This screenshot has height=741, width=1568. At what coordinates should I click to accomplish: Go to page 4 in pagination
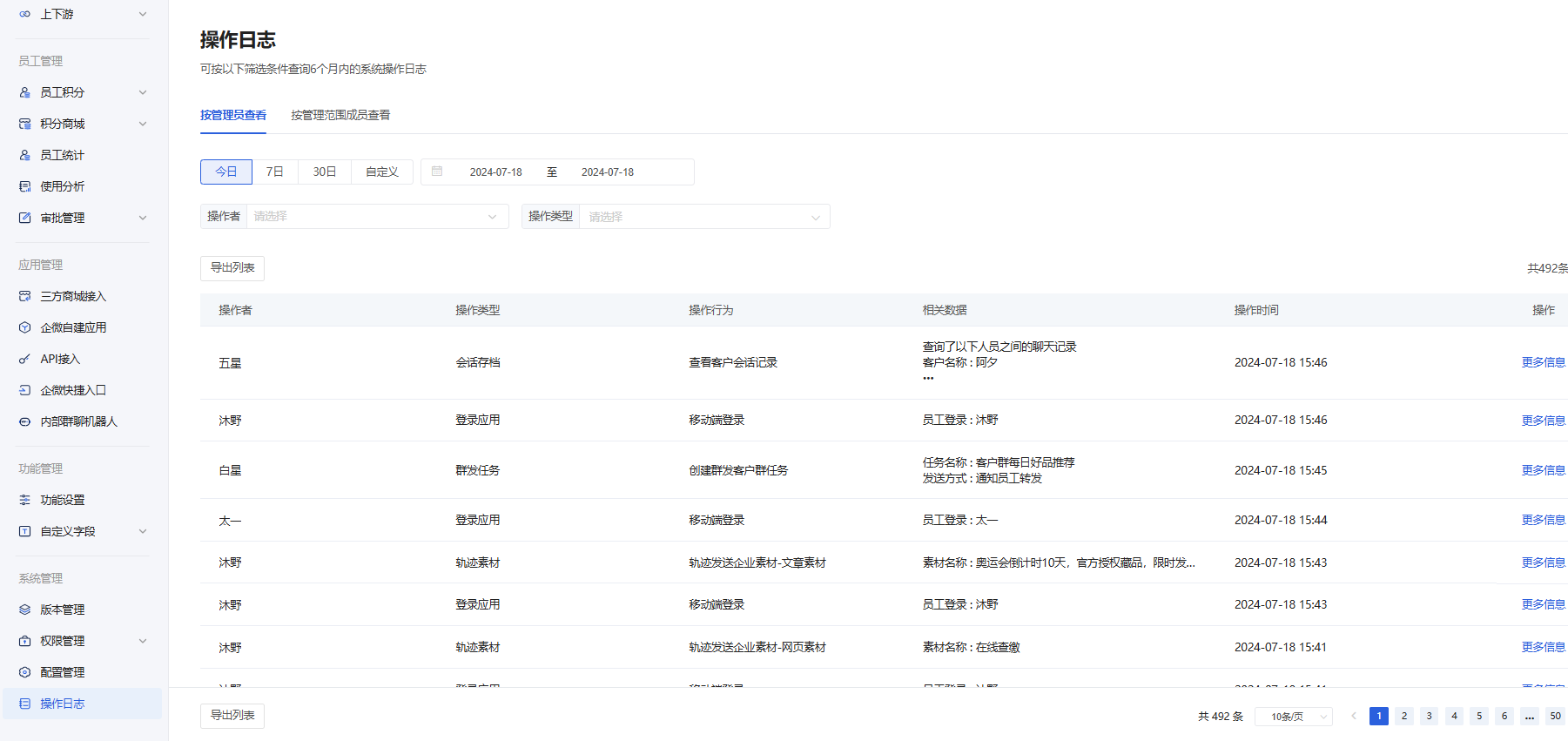pos(1454,716)
